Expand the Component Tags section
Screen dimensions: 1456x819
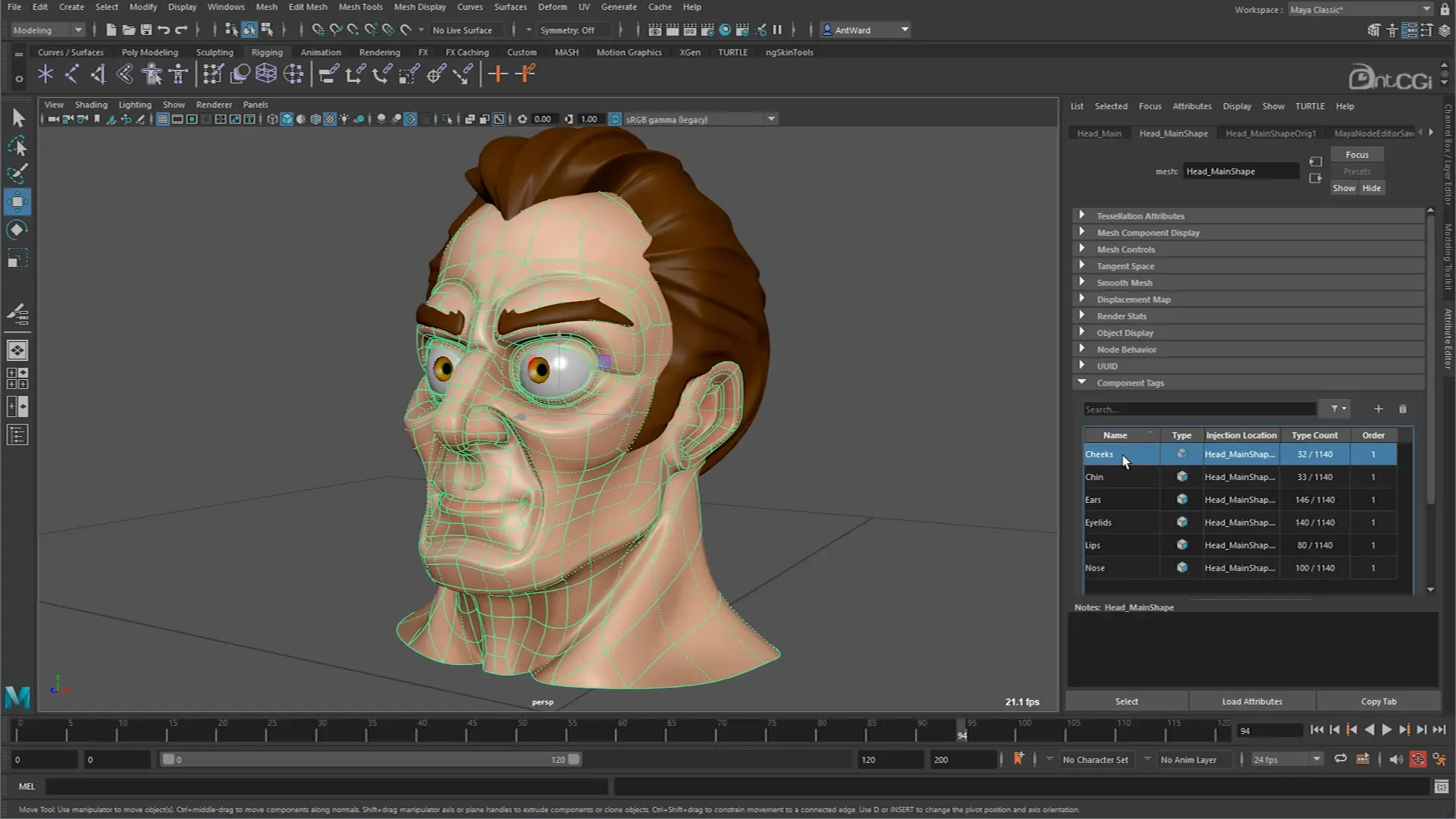[x=1082, y=382]
